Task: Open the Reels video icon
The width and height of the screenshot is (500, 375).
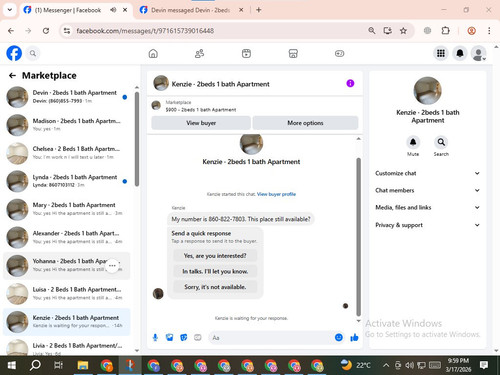Action: coord(246,53)
